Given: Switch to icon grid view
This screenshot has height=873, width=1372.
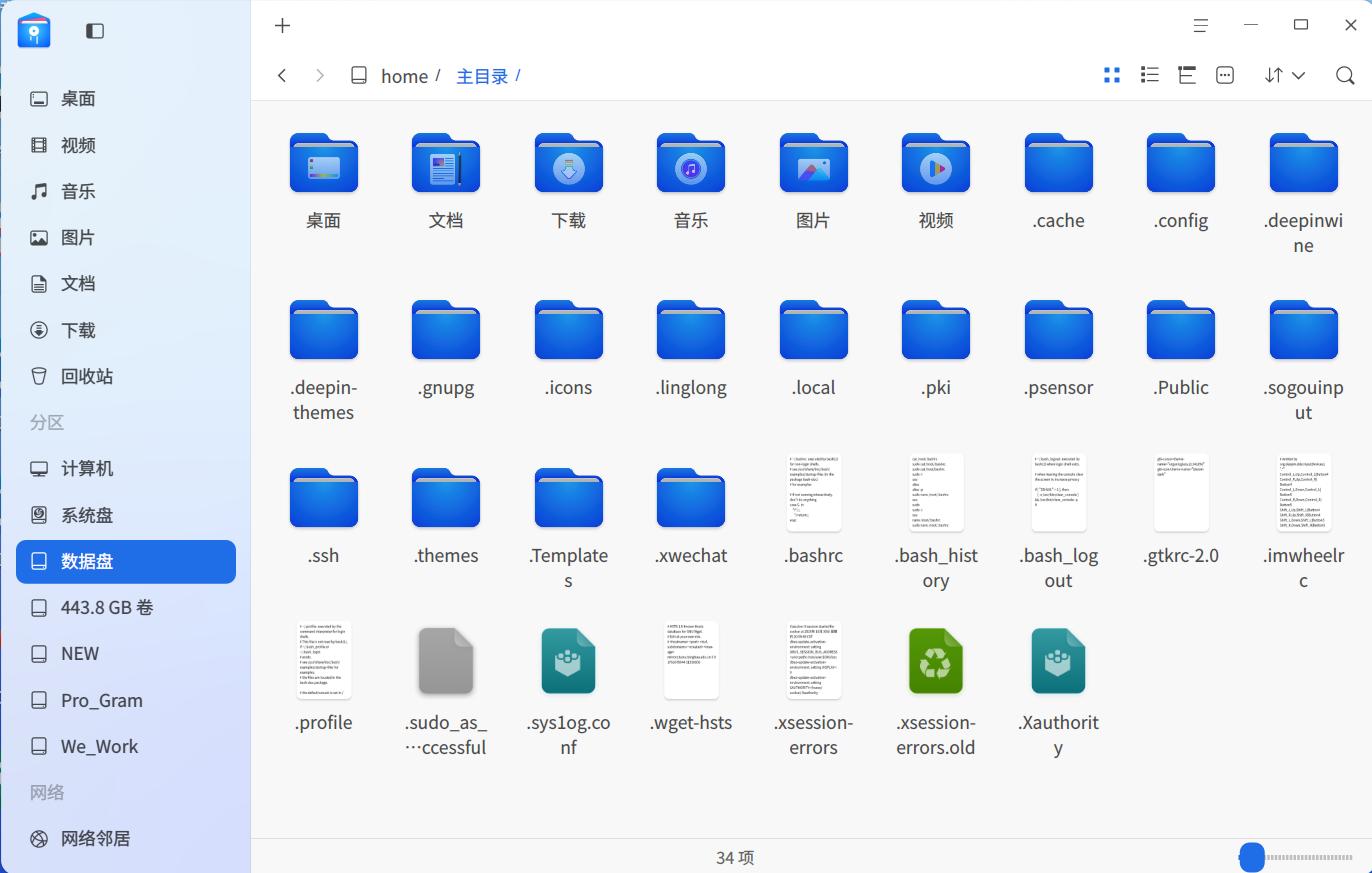Looking at the screenshot, I should 1112,75.
